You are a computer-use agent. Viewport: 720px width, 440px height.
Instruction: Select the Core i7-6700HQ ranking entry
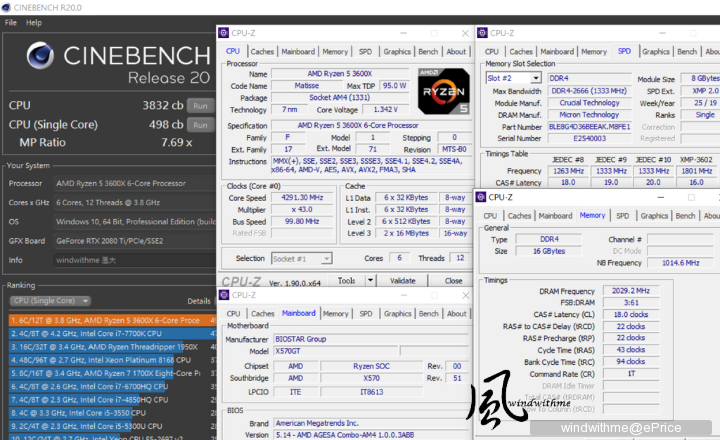tap(112, 387)
